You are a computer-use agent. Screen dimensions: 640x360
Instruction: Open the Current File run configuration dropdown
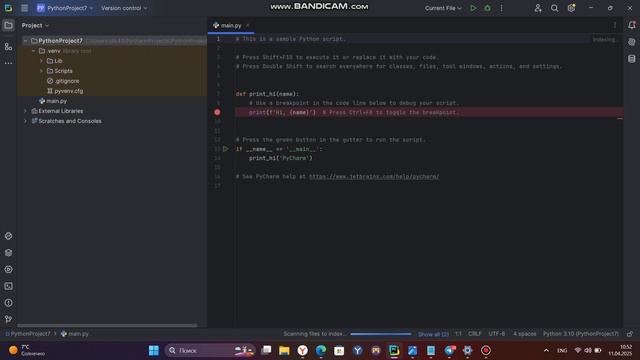click(x=443, y=8)
